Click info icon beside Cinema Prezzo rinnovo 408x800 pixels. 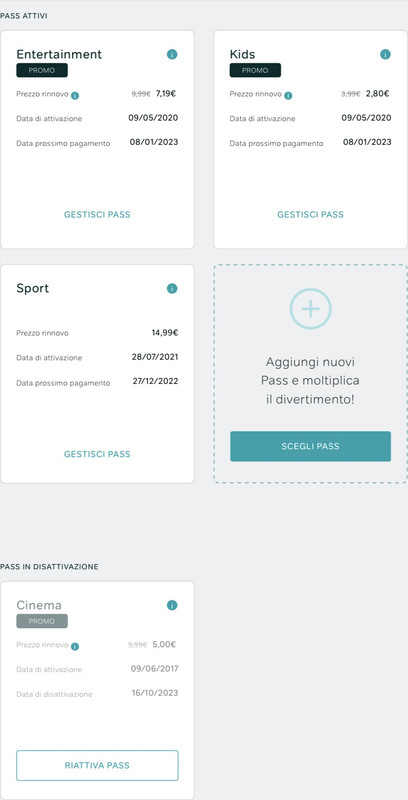[x=75, y=646]
